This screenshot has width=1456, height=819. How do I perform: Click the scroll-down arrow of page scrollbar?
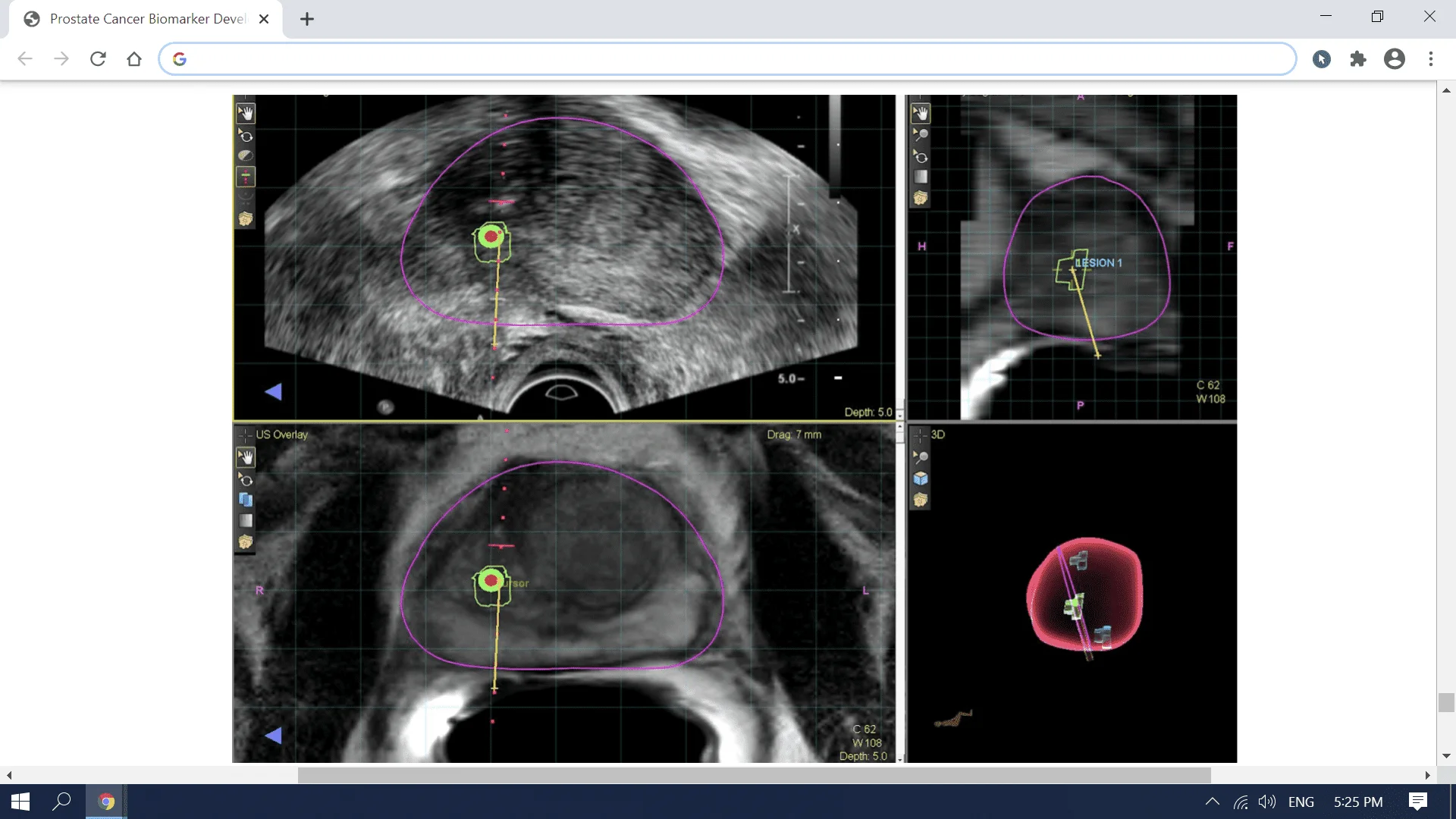(x=1446, y=755)
